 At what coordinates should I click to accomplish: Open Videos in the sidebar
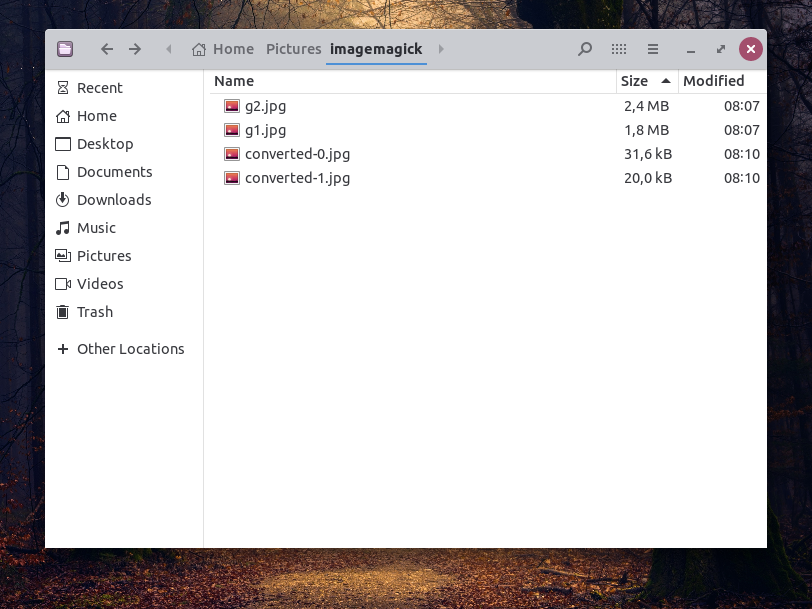click(x=124, y=284)
